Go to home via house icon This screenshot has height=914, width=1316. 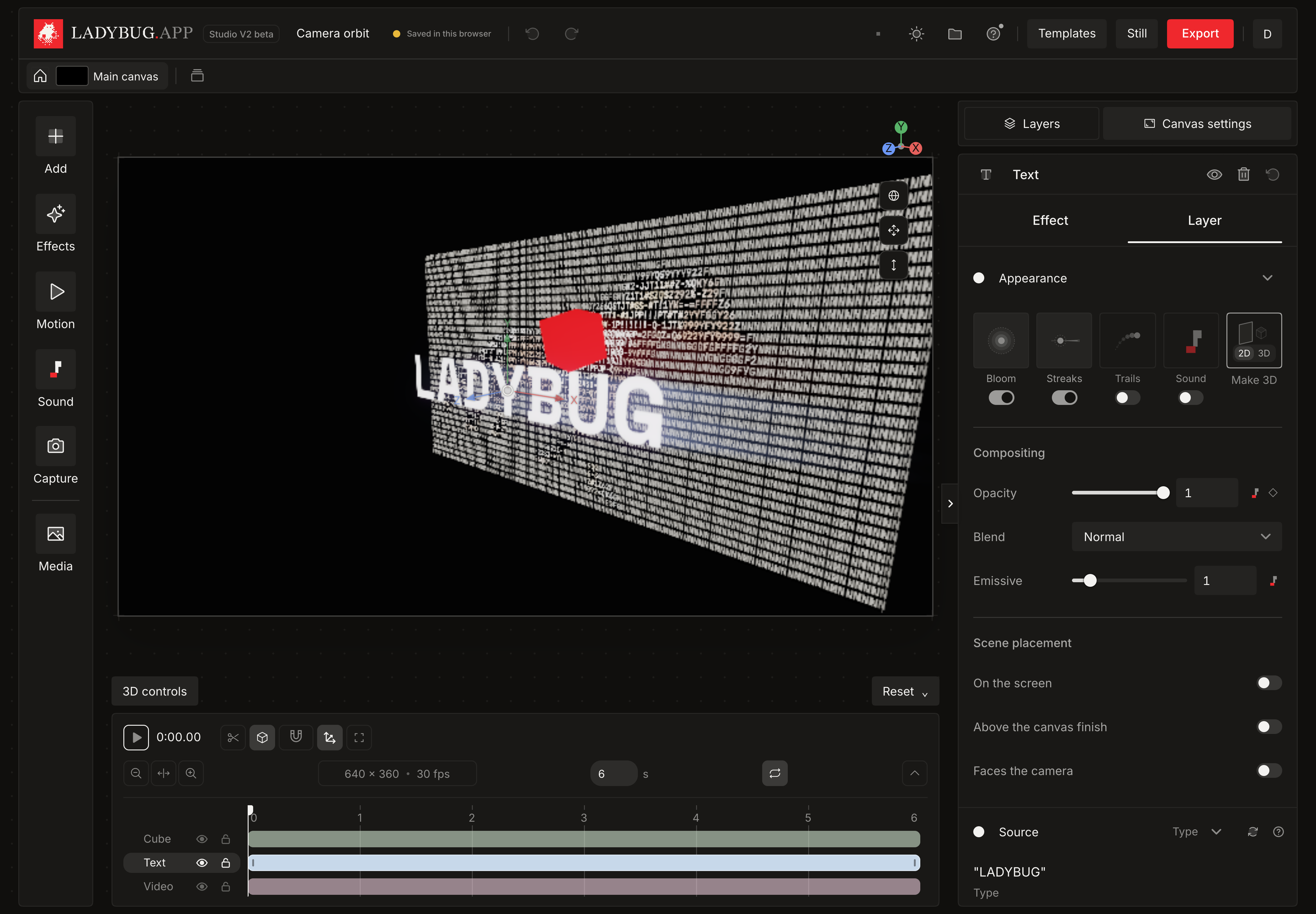(40, 76)
